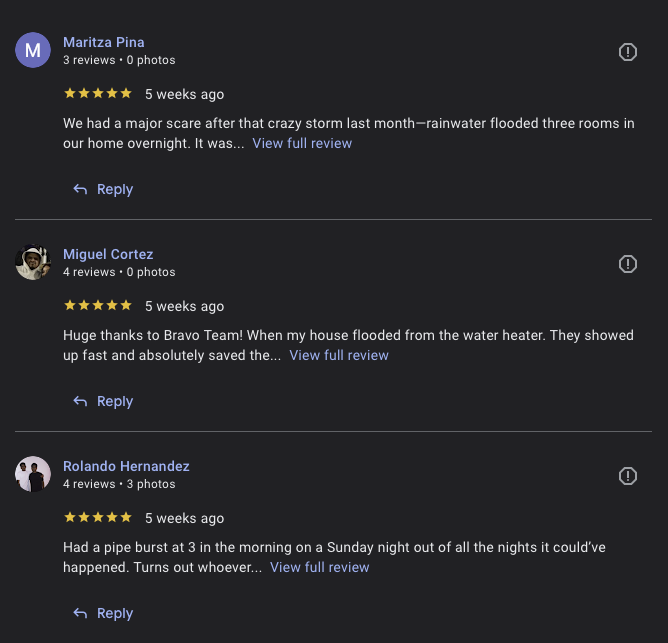Screen dimensions: 668x643
Task: Open Miguel Cortez's profile photo
Action: [x=33, y=262]
